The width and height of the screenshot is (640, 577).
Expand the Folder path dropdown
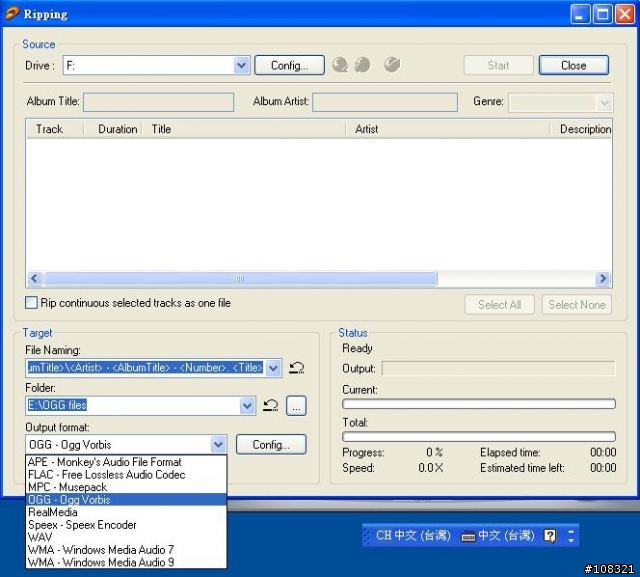pyautogui.click(x=248, y=406)
